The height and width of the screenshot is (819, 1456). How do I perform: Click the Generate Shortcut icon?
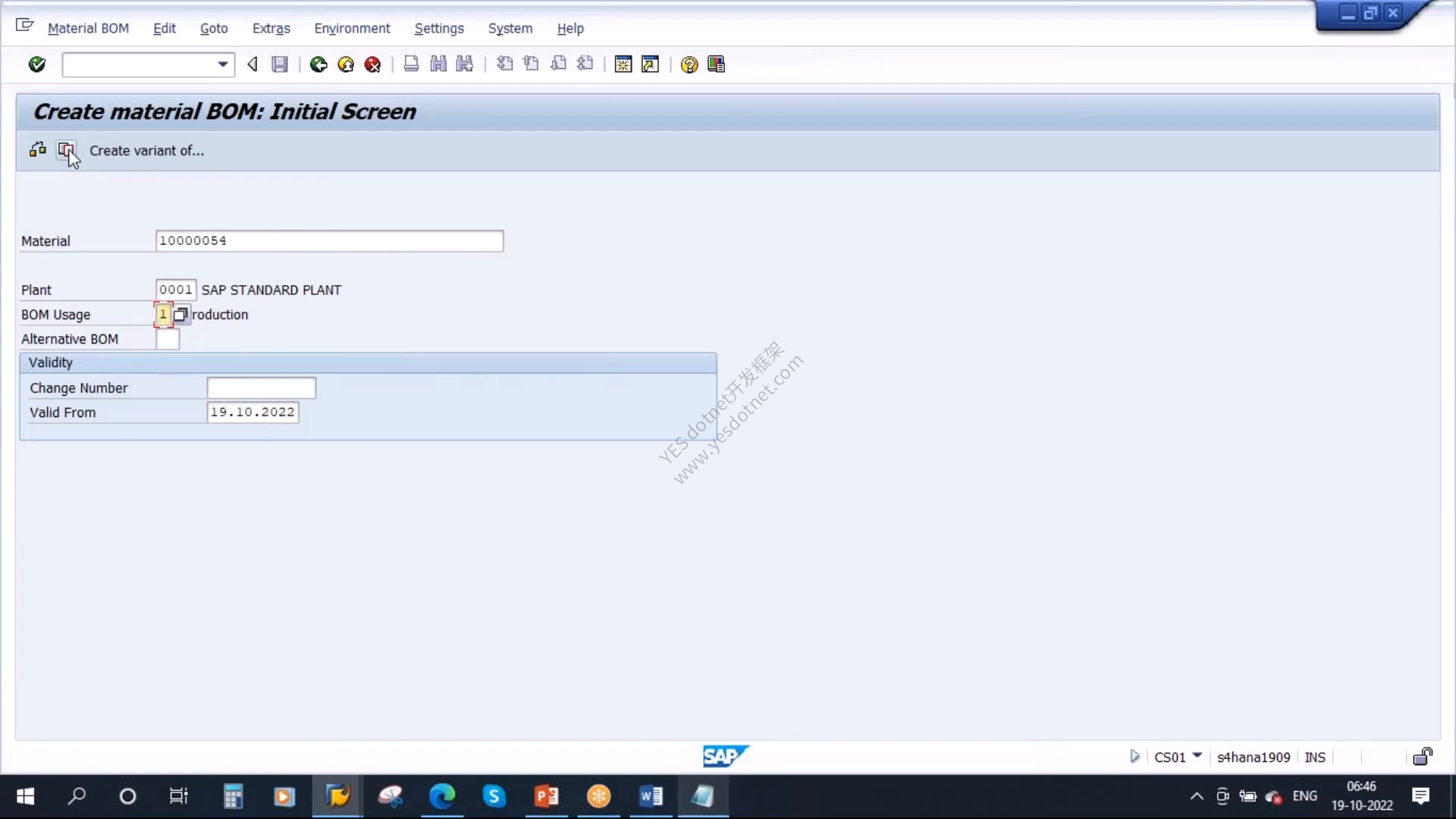coord(650,64)
